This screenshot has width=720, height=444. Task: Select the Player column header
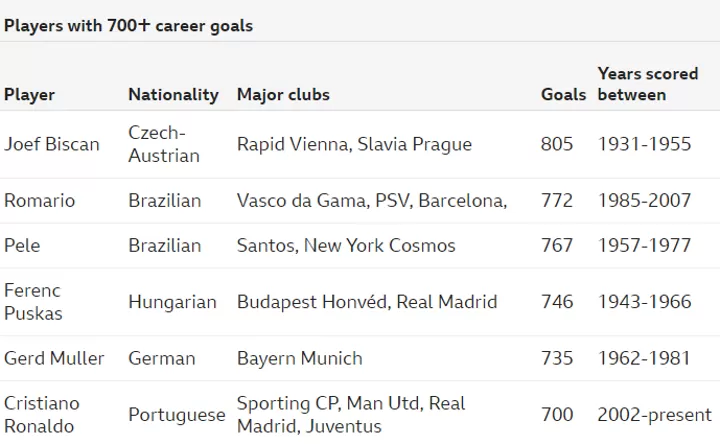(x=29, y=95)
